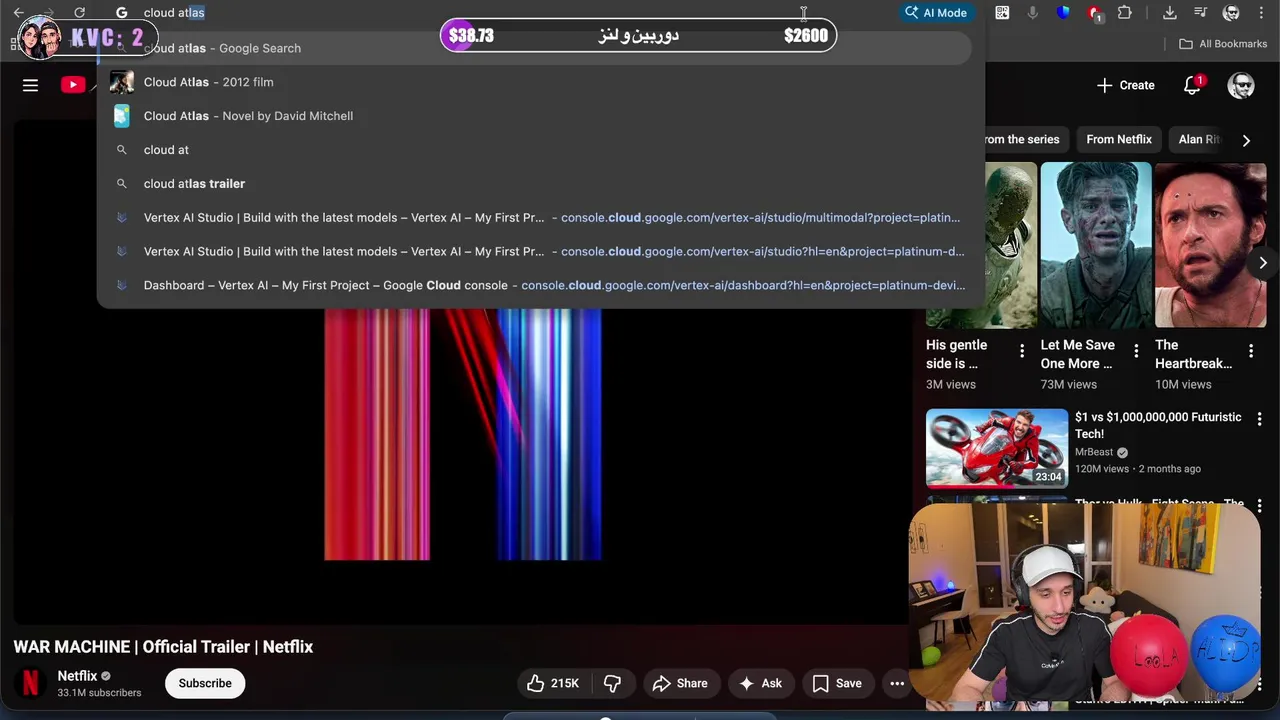Open the QR code extension icon
The height and width of the screenshot is (720, 1280).
pyautogui.click(x=1002, y=13)
